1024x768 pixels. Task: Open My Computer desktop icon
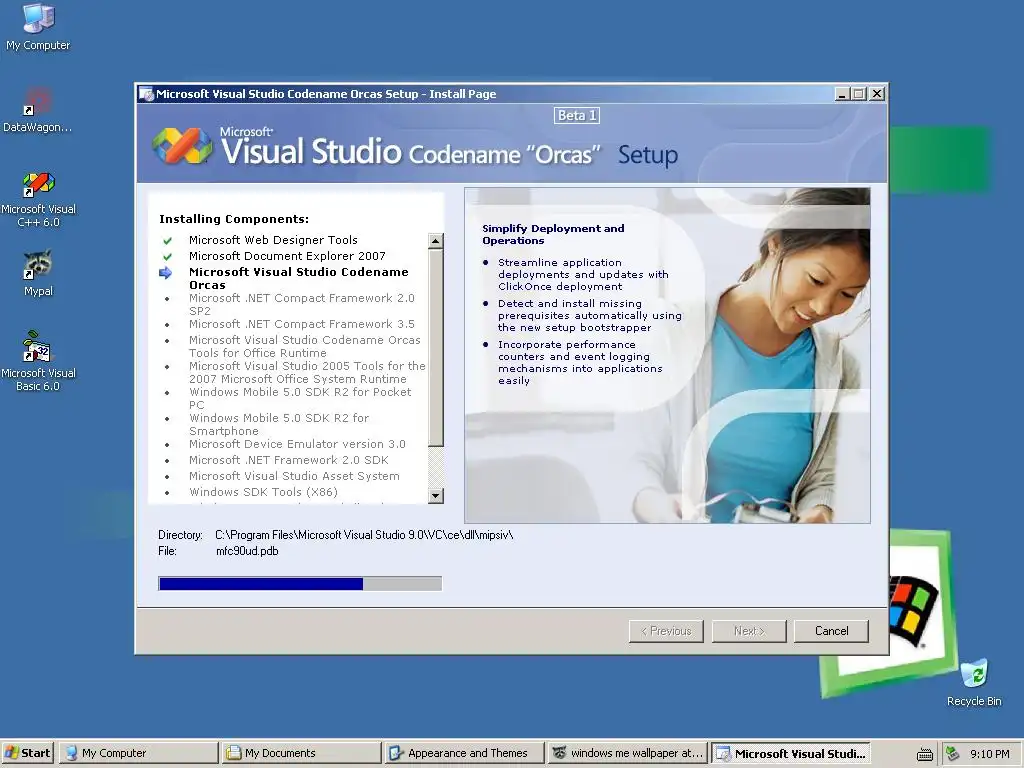pyautogui.click(x=38, y=27)
